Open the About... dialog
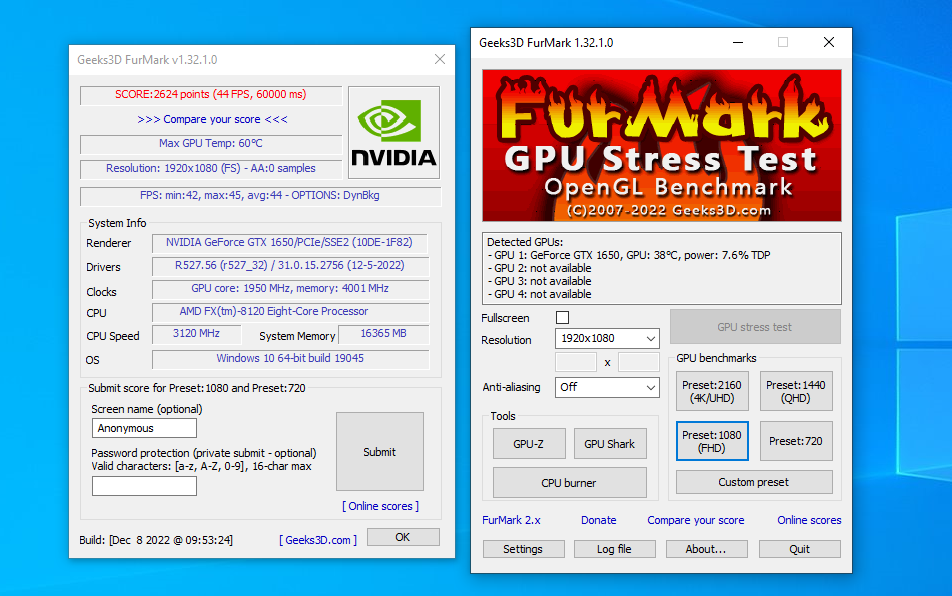This screenshot has height=596, width=952. pyautogui.click(x=706, y=549)
